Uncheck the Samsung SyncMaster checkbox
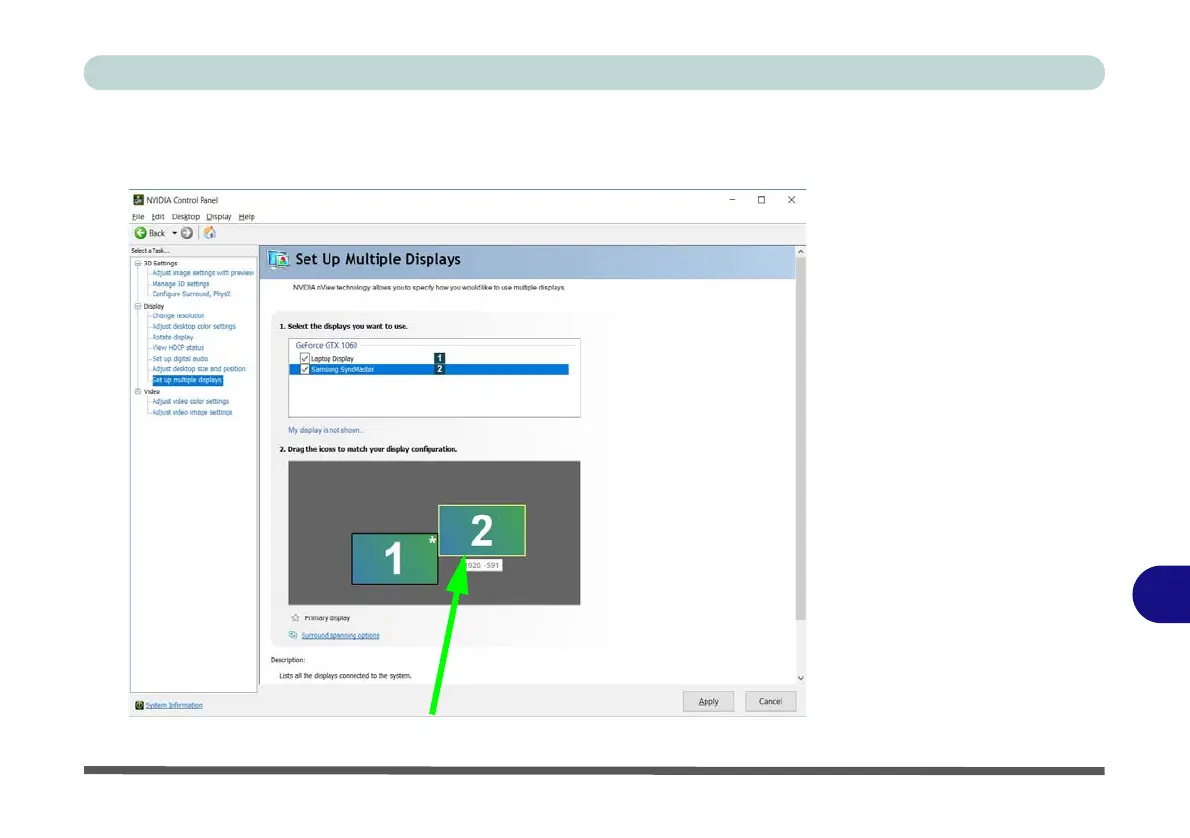The image size is (1190, 838). pyautogui.click(x=304, y=370)
